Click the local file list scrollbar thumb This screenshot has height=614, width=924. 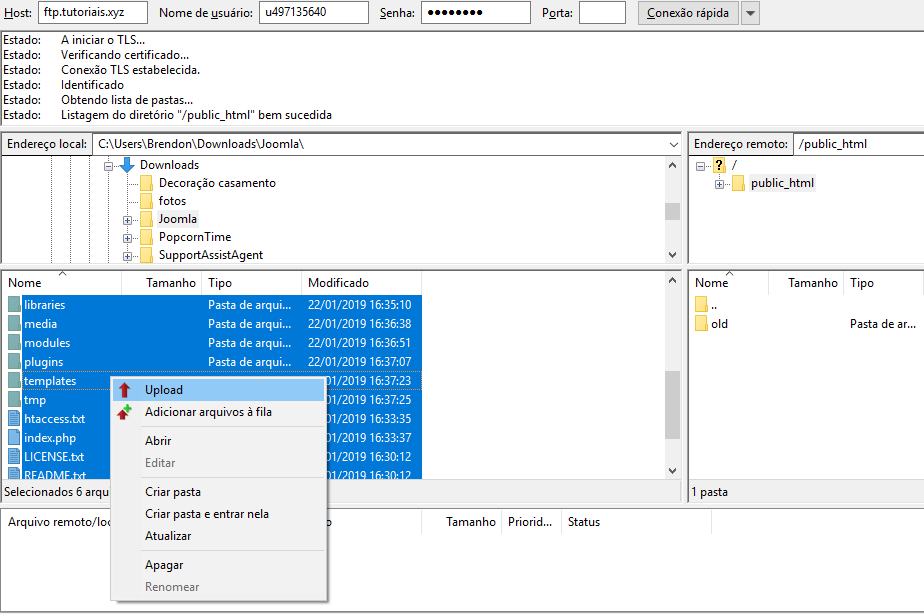point(672,405)
